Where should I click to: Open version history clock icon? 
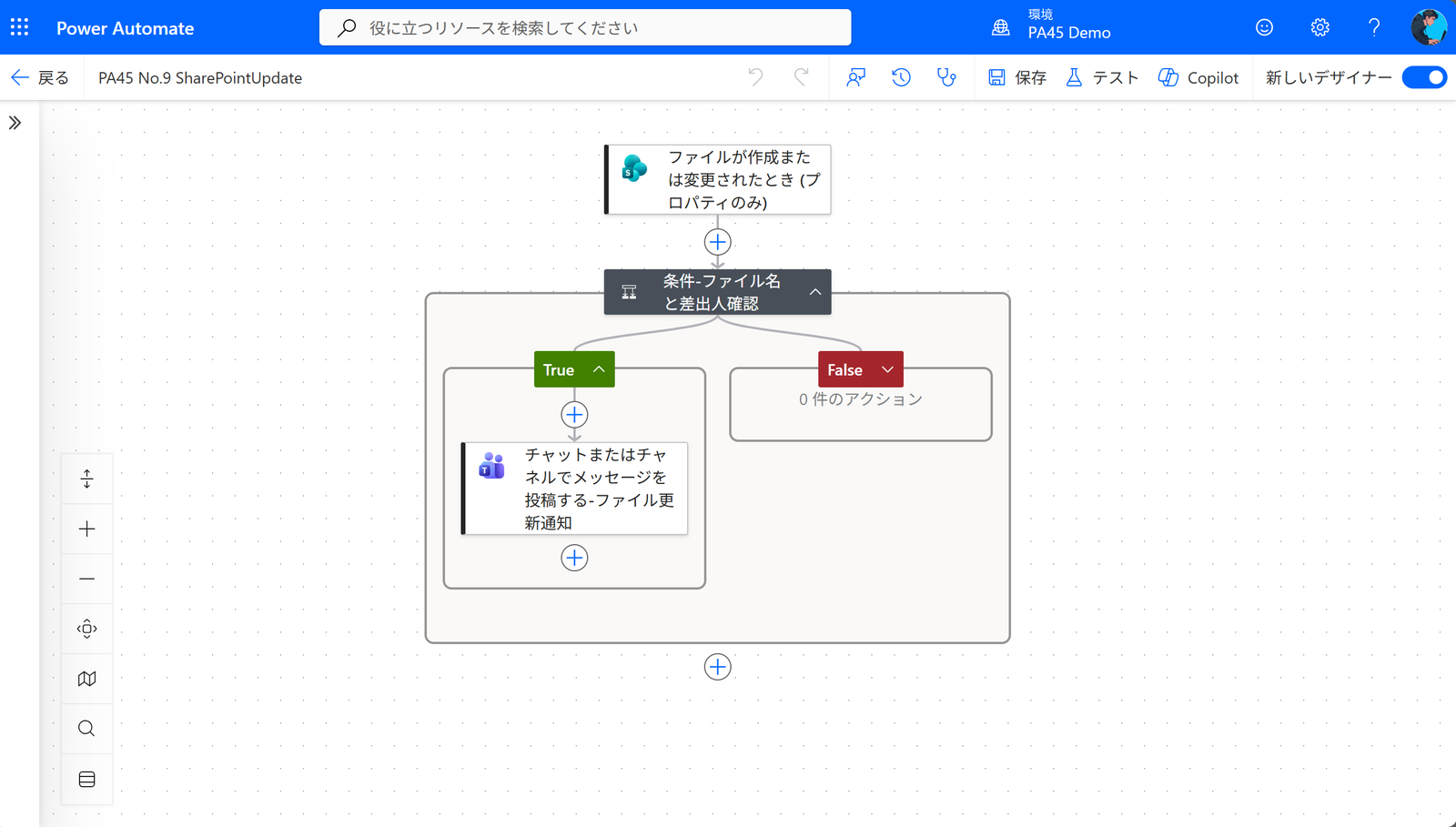pyautogui.click(x=901, y=77)
